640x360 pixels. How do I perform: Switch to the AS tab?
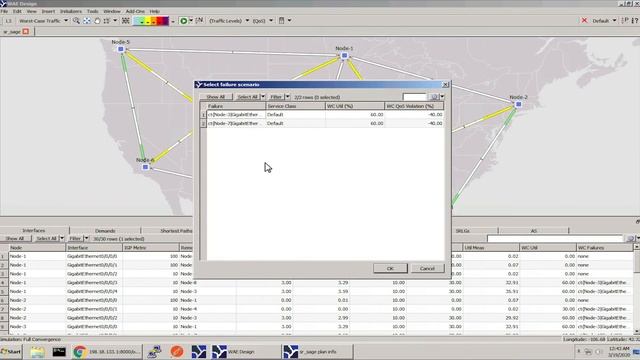click(533, 231)
